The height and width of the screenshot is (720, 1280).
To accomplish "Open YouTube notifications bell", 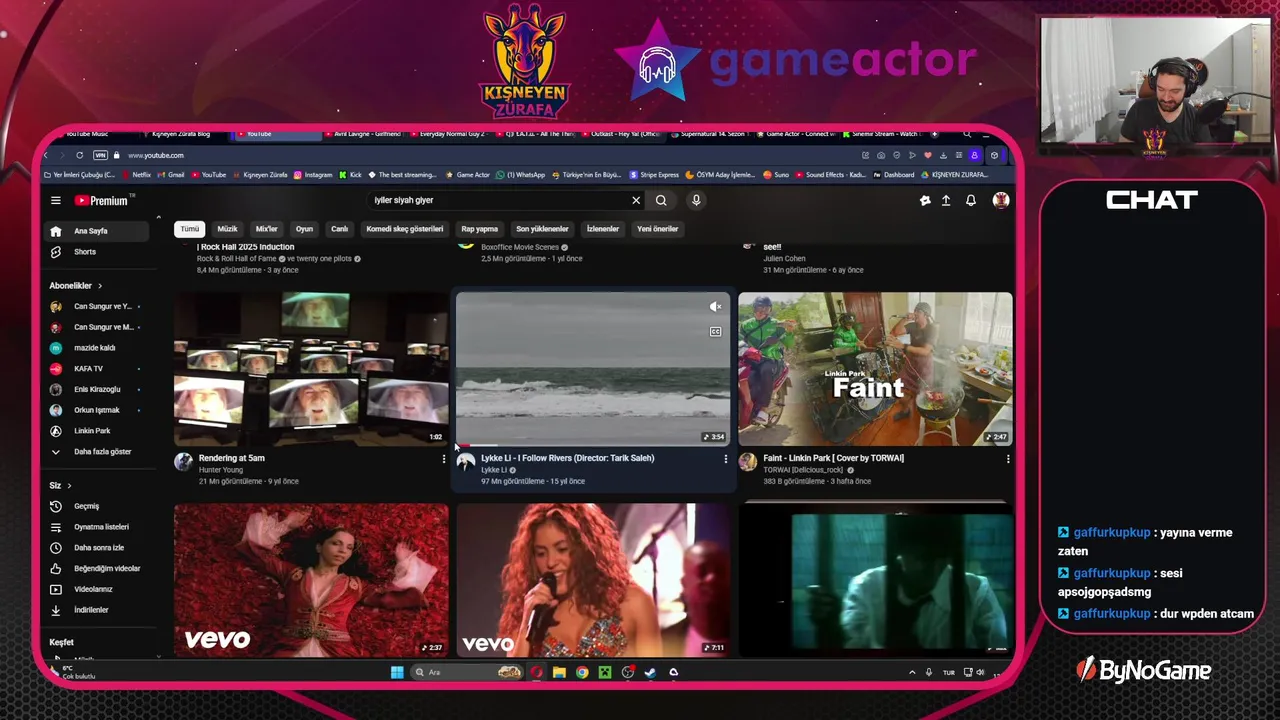I will click(x=970, y=200).
